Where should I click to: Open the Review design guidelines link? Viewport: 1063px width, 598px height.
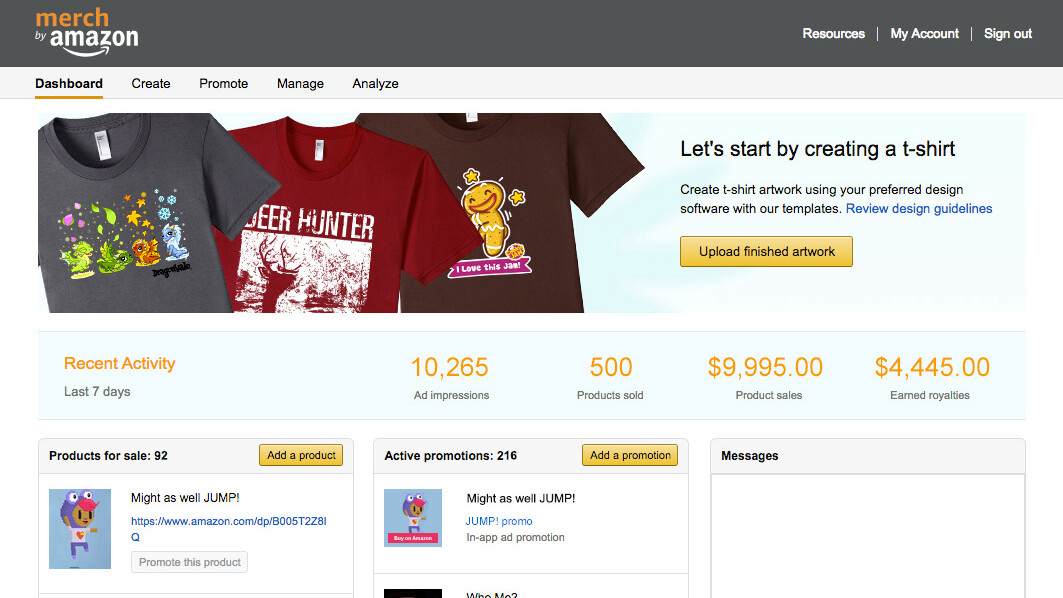click(919, 208)
